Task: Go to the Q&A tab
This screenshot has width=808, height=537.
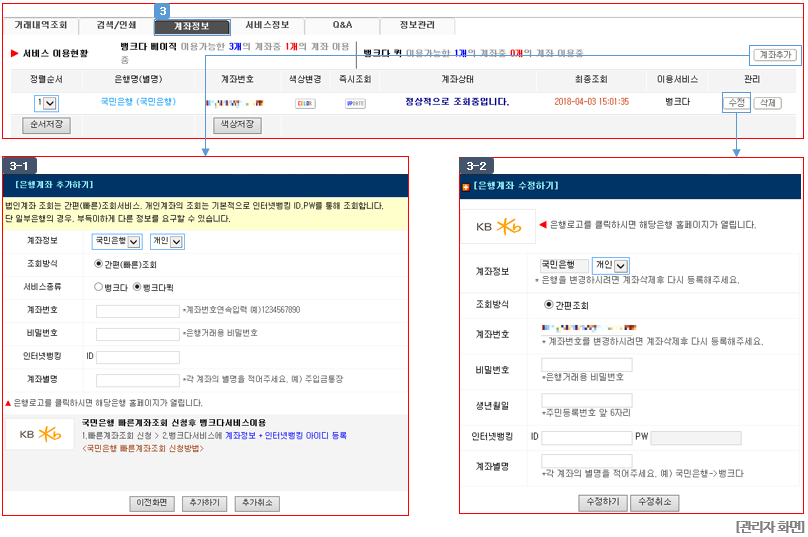Action: [342, 25]
